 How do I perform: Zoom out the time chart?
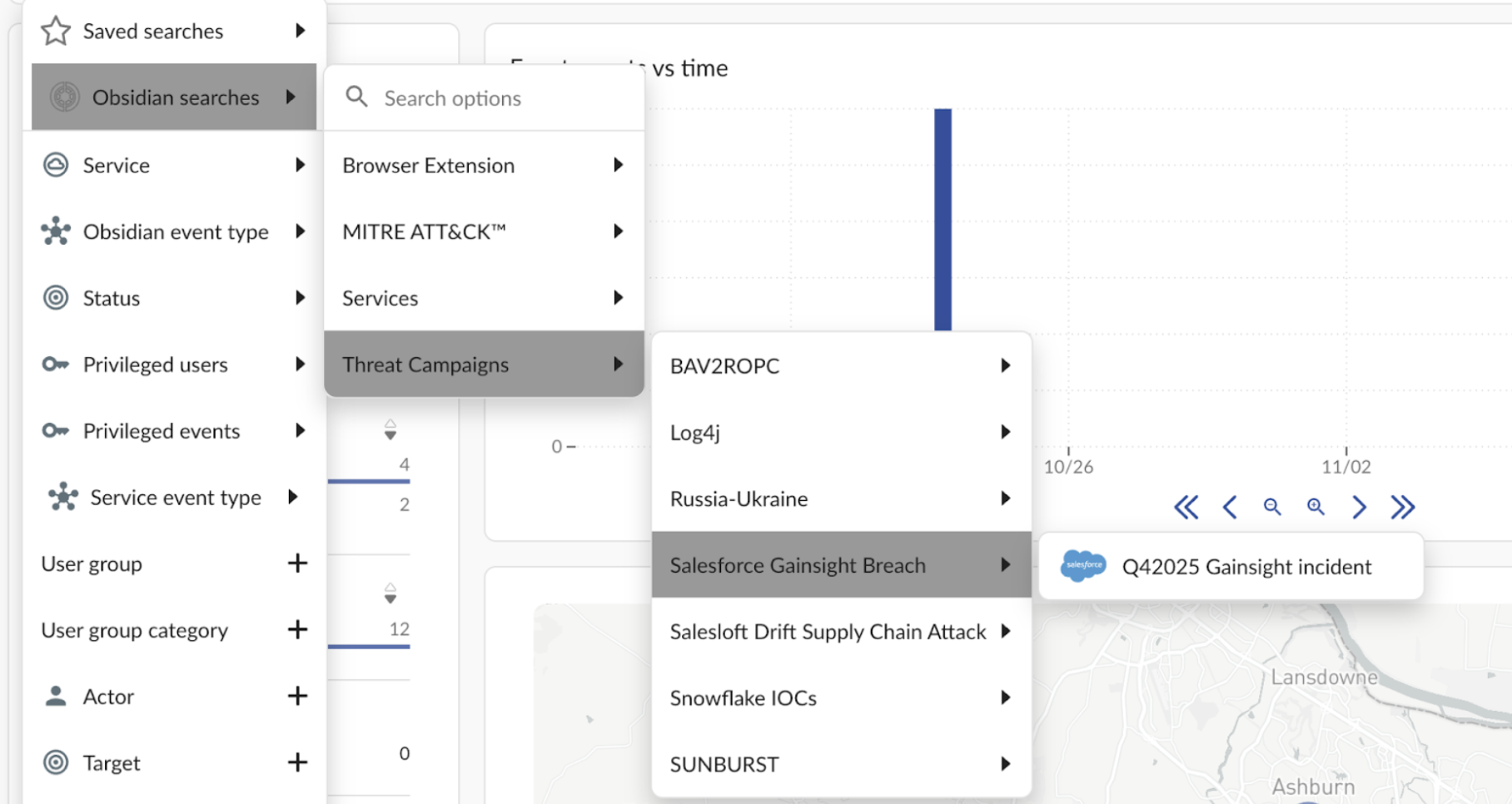pyautogui.click(x=1272, y=507)
